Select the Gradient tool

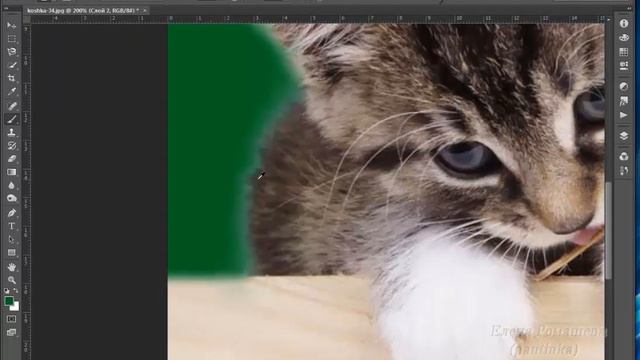click(x=11, y=172)
